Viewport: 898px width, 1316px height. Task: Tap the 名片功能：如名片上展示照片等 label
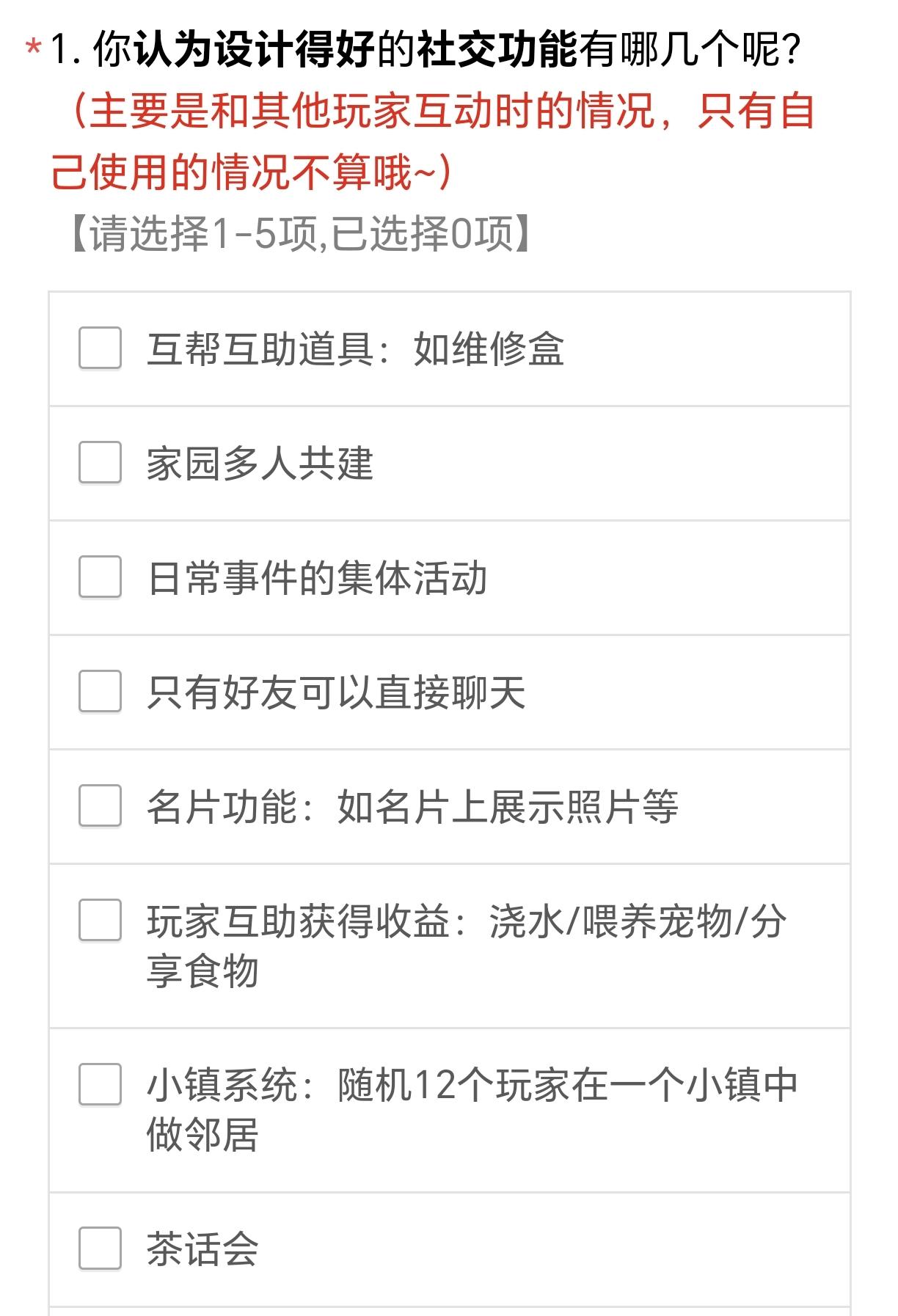tap(412, 806)
